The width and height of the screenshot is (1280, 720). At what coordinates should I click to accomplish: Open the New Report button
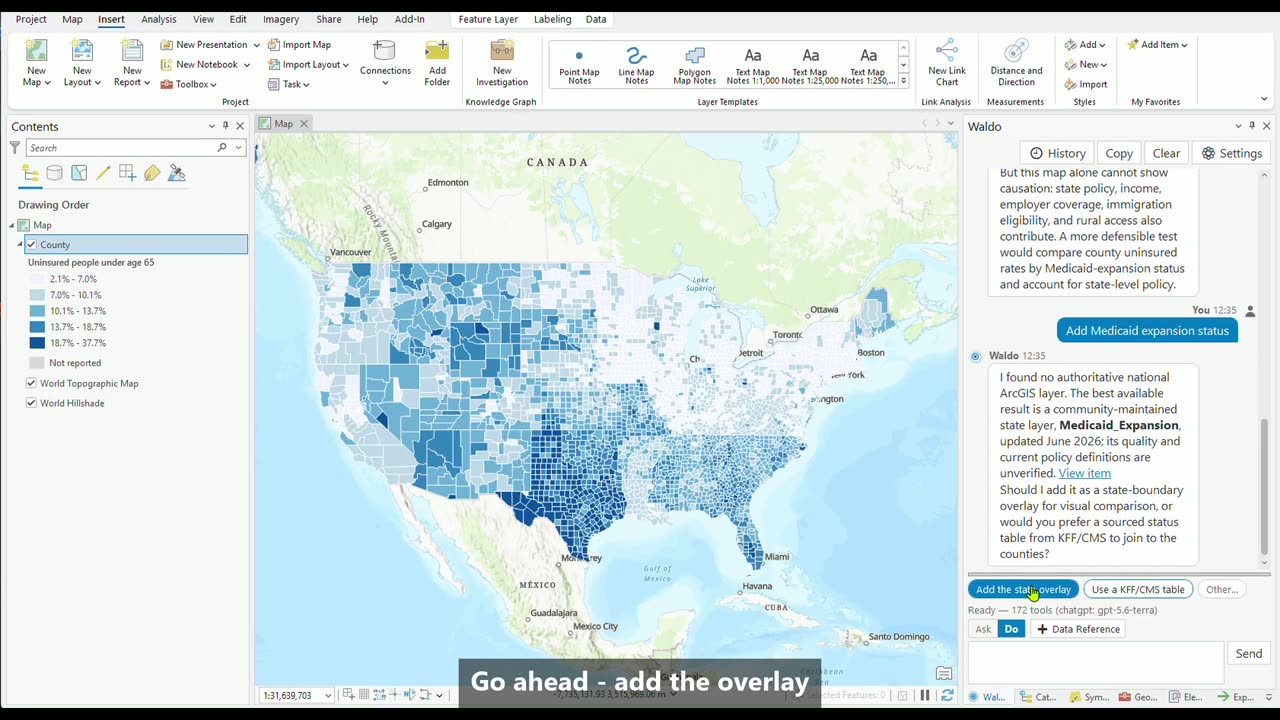pyautogui.click(x=132, y=64)
